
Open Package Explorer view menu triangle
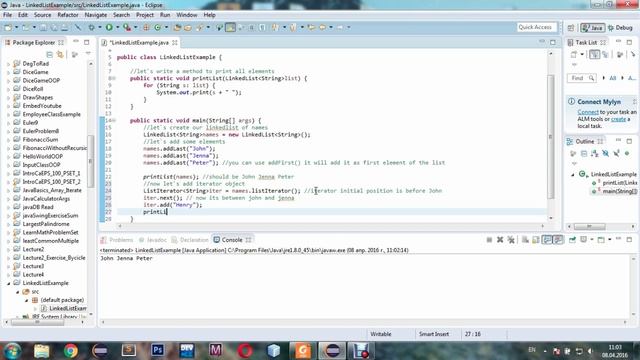click(88, 54)
